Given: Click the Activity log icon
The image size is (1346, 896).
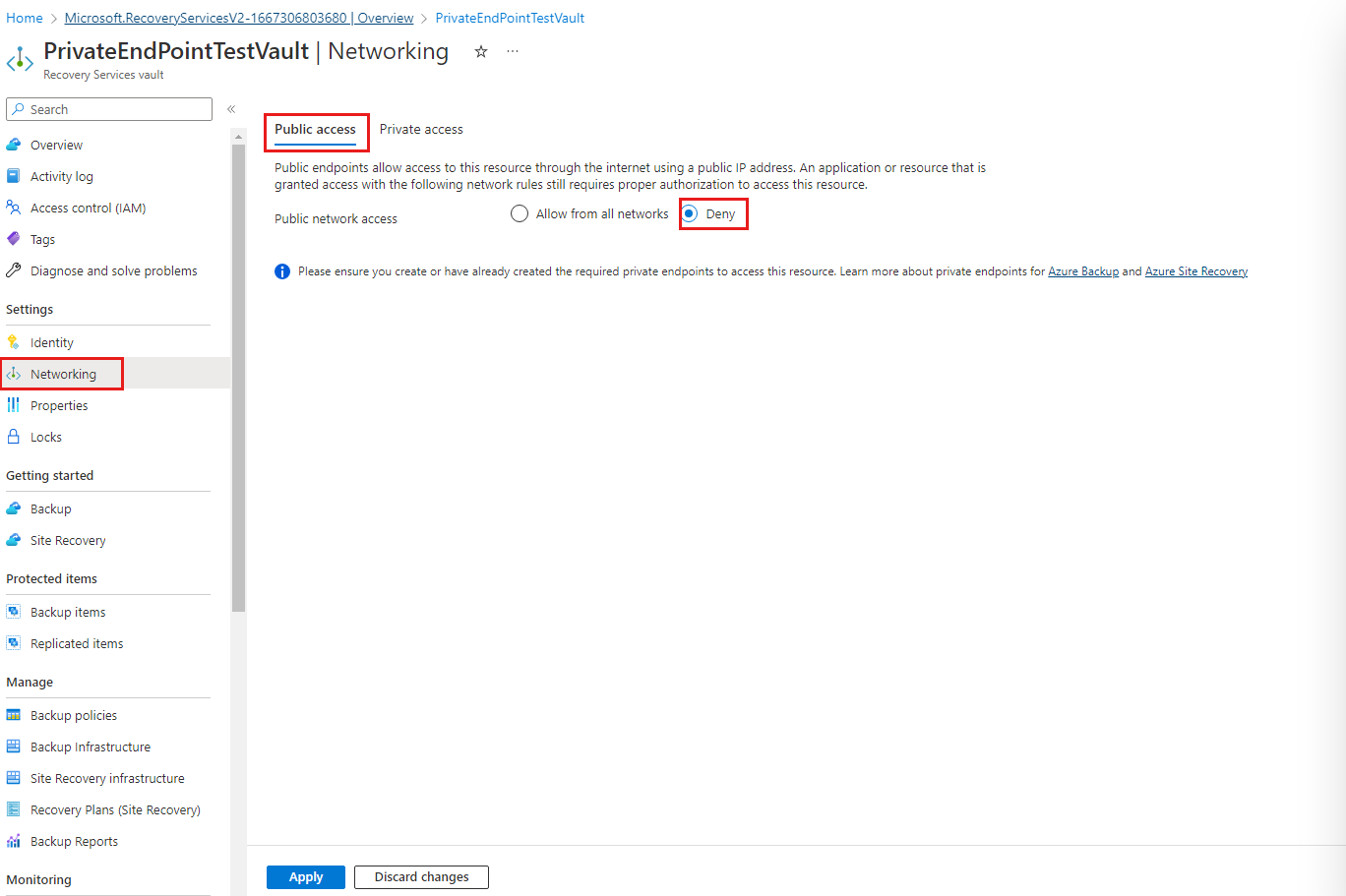Looking at the screenshot, I should (14, 176).
